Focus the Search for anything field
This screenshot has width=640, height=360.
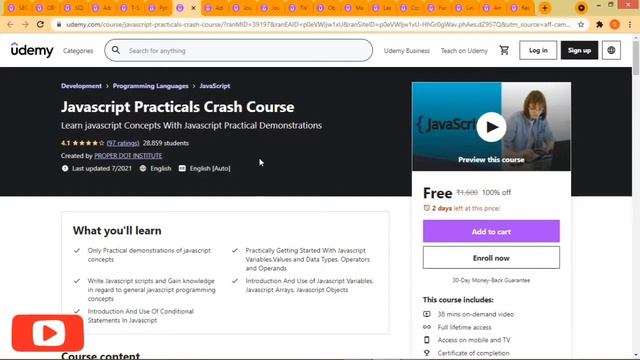click(238, 50)
